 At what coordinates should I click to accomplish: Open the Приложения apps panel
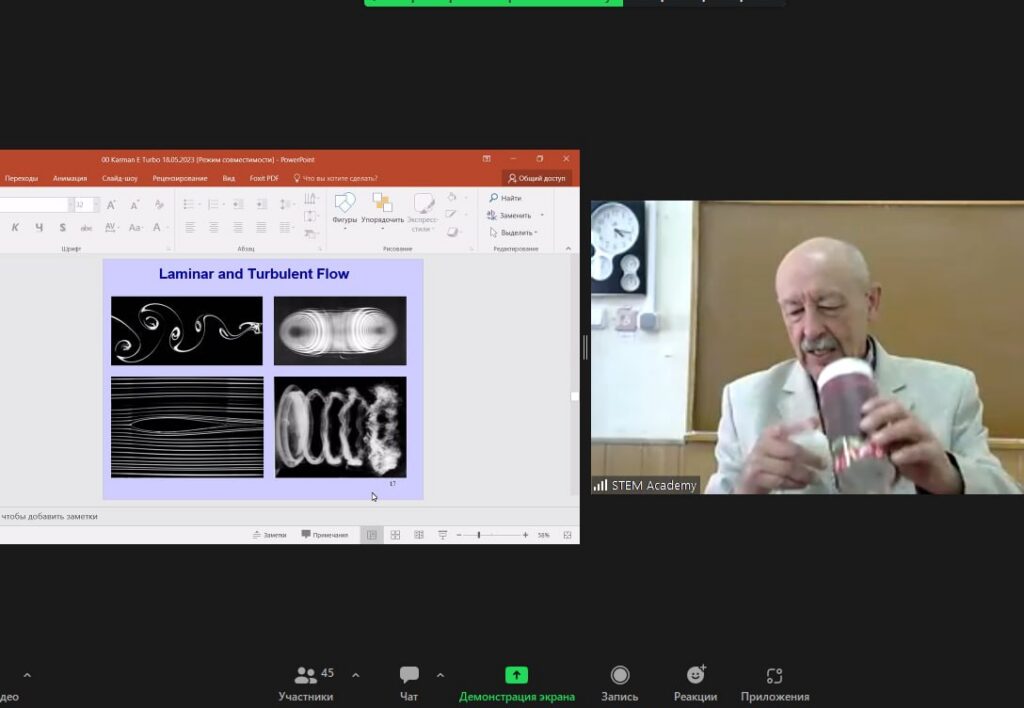[x=774, y=683]
